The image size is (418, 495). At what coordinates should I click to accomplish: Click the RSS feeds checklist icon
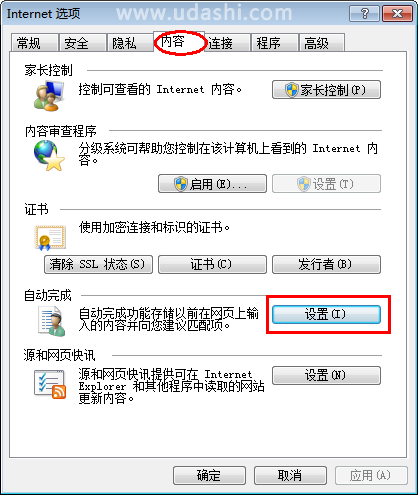coord(50,384)
